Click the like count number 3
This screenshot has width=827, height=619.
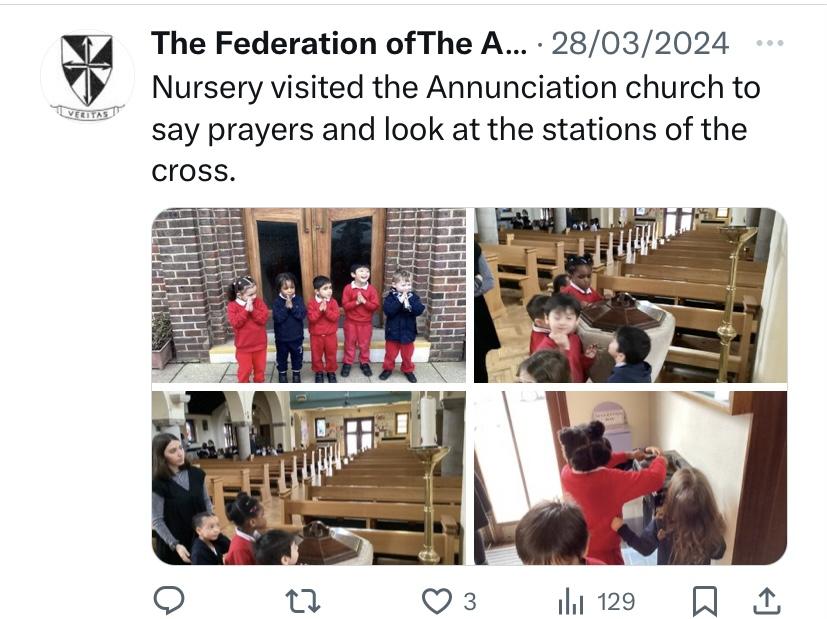pyautogui.click(x=469, y=601)
